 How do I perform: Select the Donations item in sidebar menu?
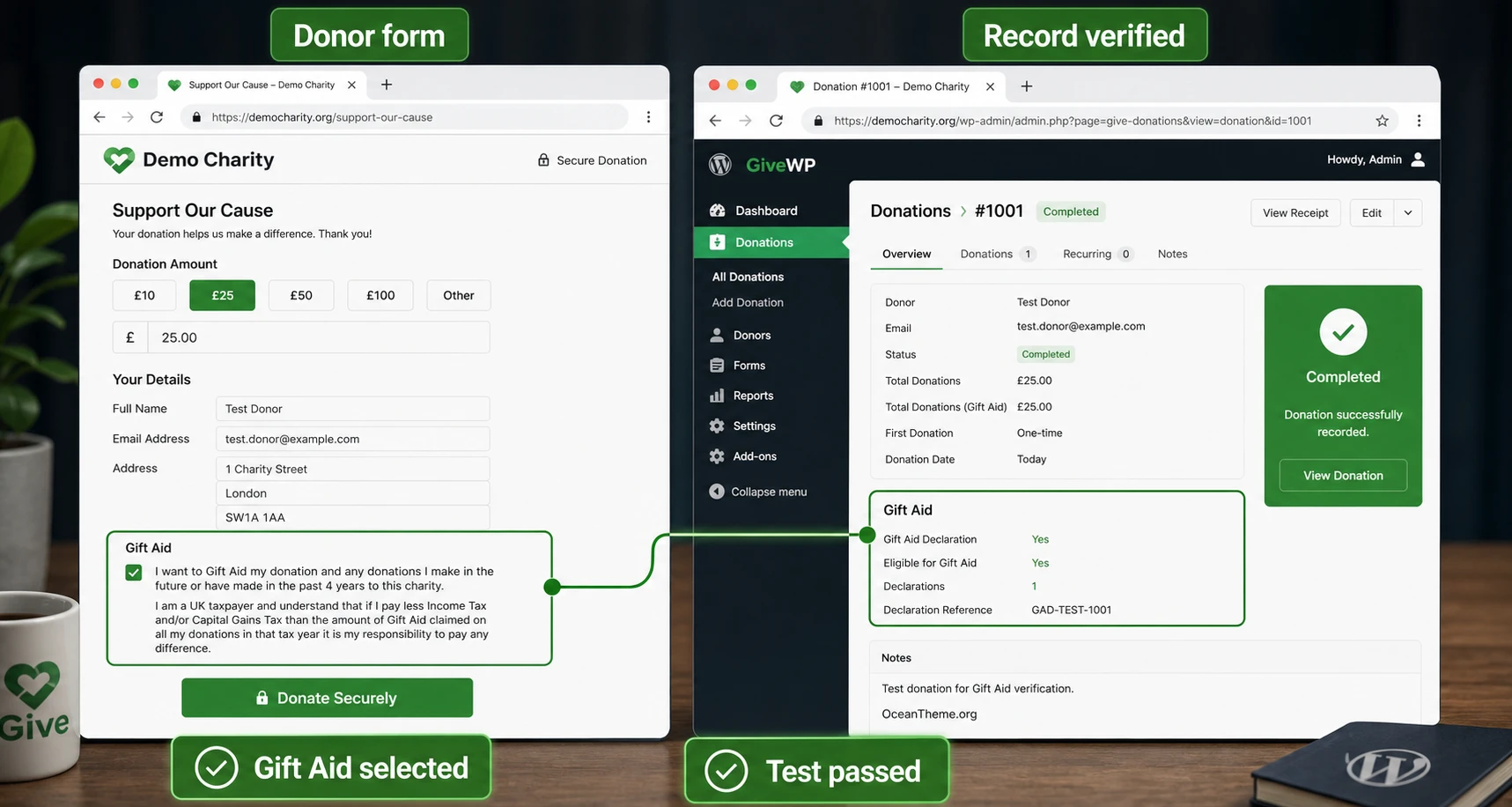click(x=771, y=242)
